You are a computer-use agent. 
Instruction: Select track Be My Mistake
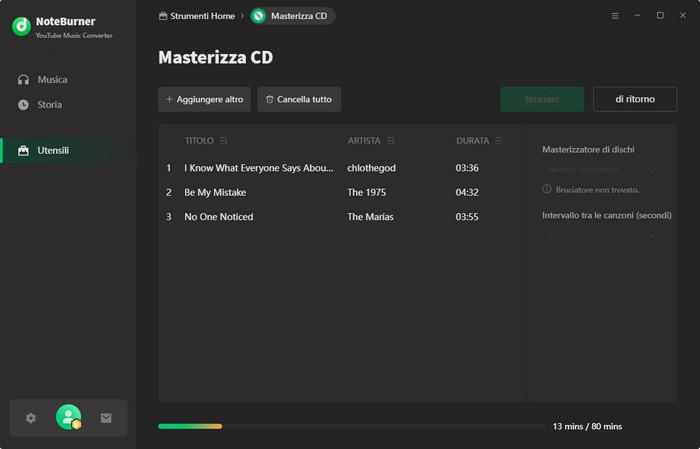pyautogui.click(x=215, y=192)
